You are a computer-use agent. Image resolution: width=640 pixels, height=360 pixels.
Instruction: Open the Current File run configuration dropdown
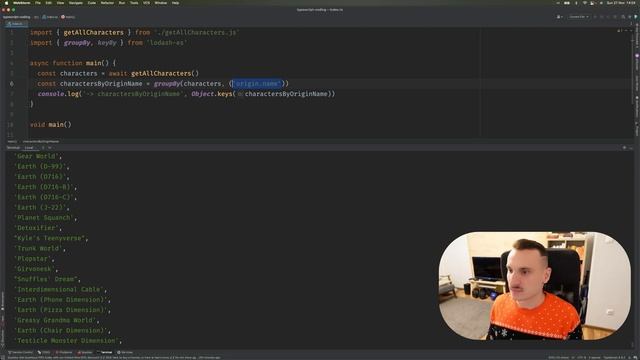click(579, 17)
